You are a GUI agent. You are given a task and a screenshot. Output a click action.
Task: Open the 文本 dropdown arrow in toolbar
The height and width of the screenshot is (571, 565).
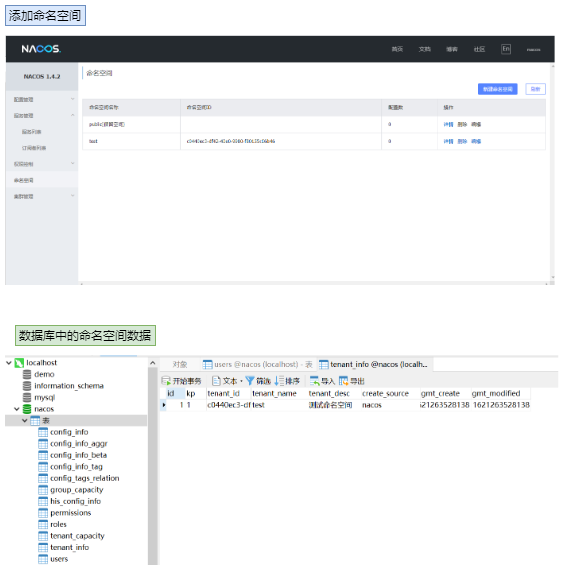pos(241,381)
